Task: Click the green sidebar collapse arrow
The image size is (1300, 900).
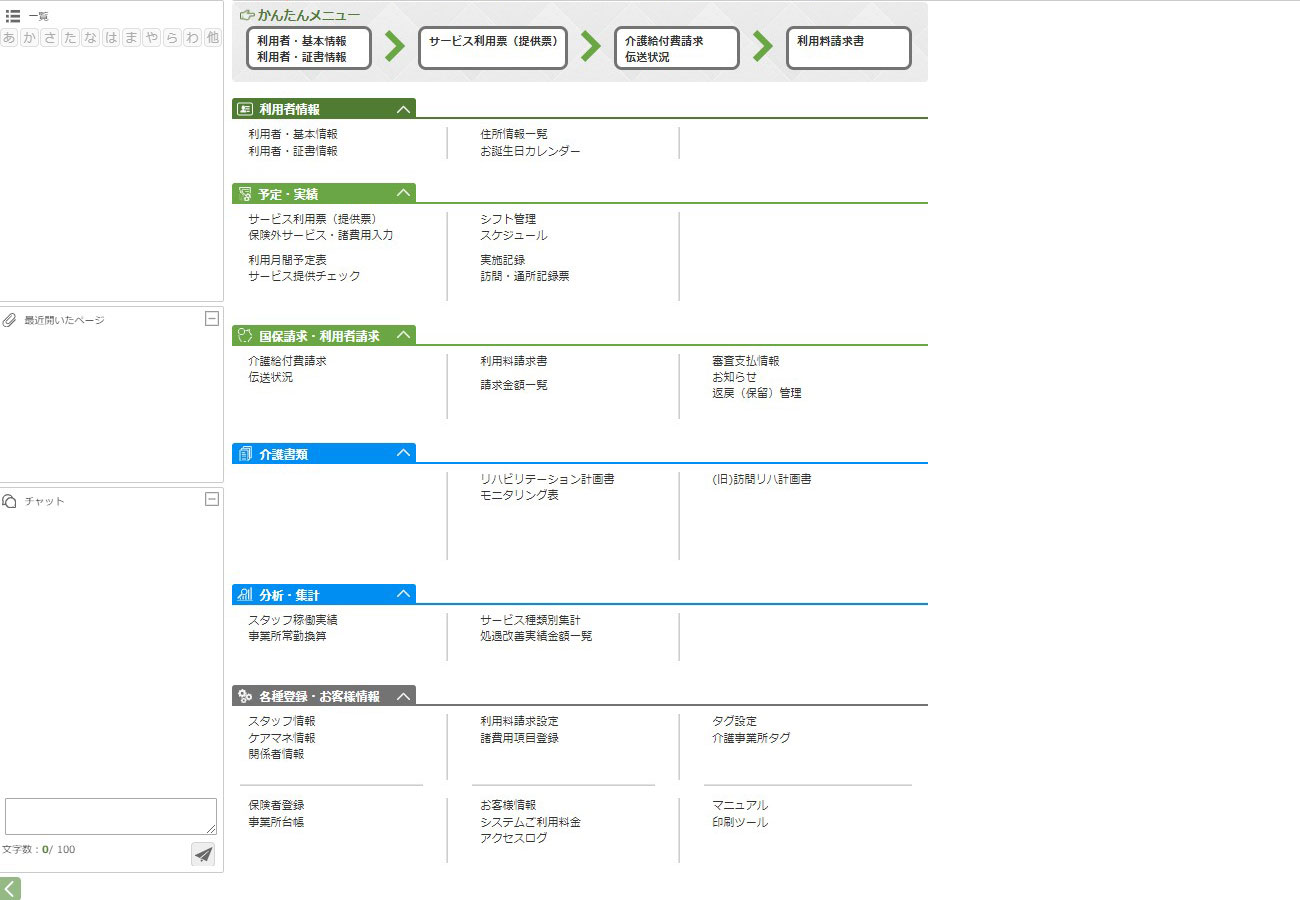Action: tap(10, 888)
